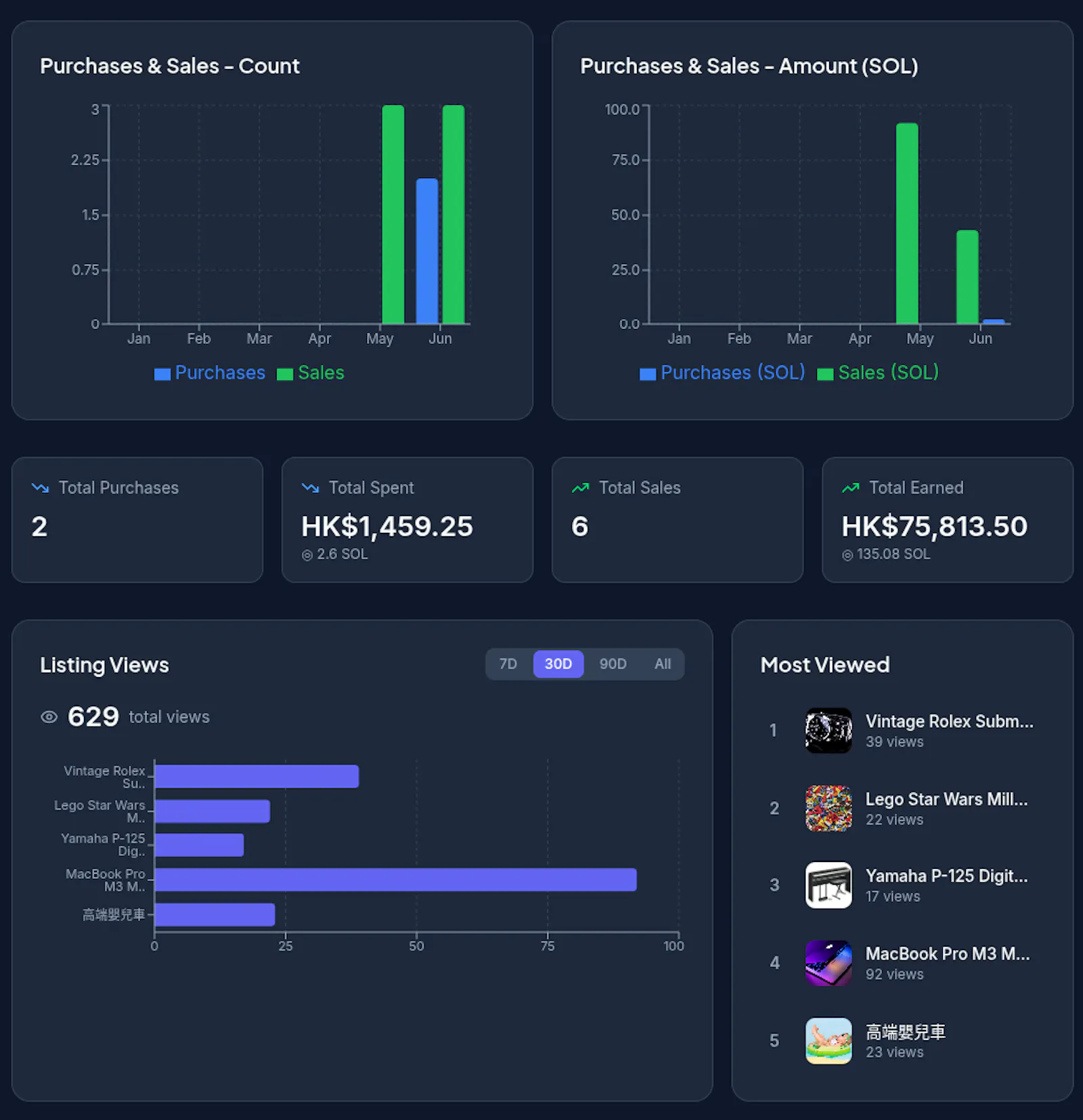The width and height of the screenshot is (1083, 1120).
Task: Click the Vintage Rolex bar in Listing Views
Action: pos(257,777)
